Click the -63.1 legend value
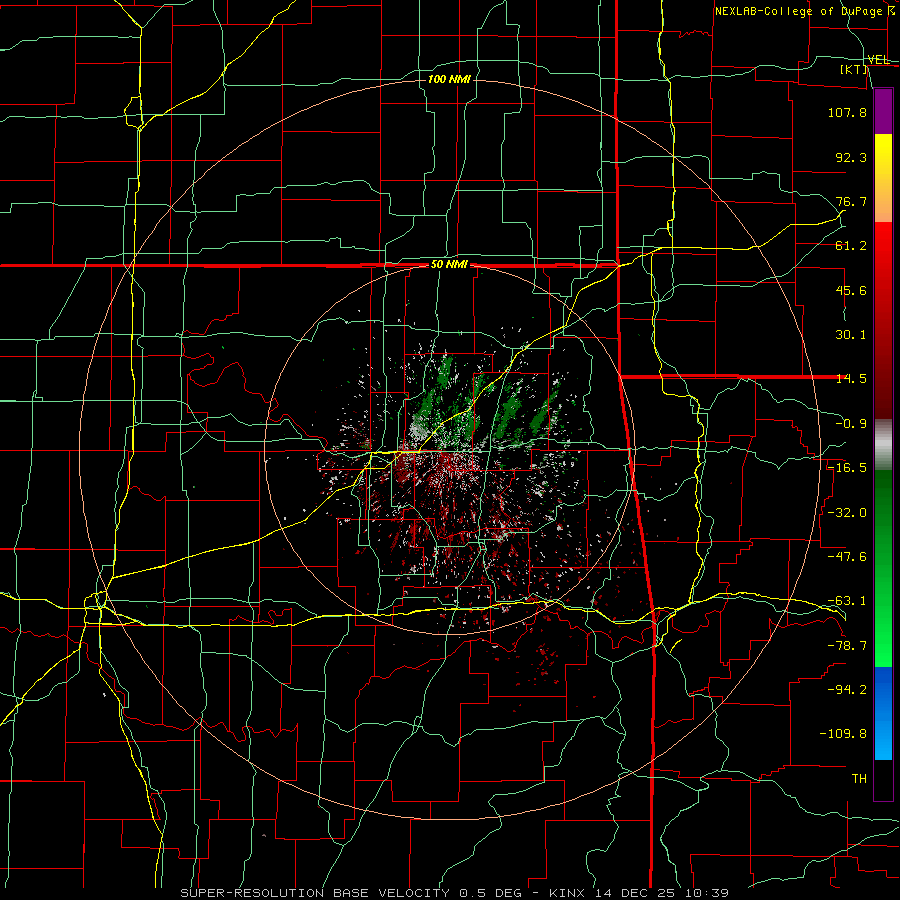The width and height of the screenshot is (900, 900). click(847, 601)
